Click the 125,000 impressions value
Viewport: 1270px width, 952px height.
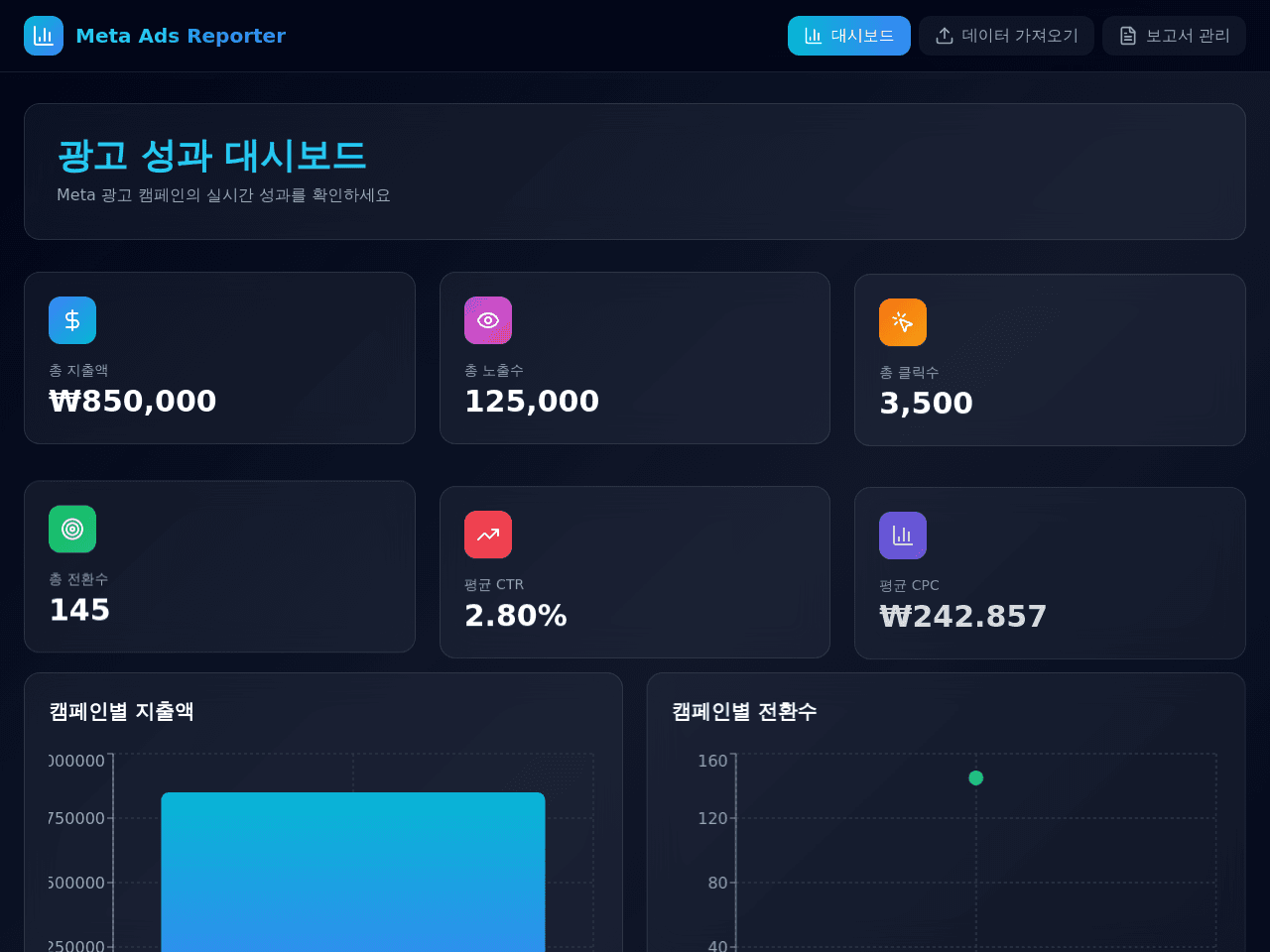click(x=532, y=401)
